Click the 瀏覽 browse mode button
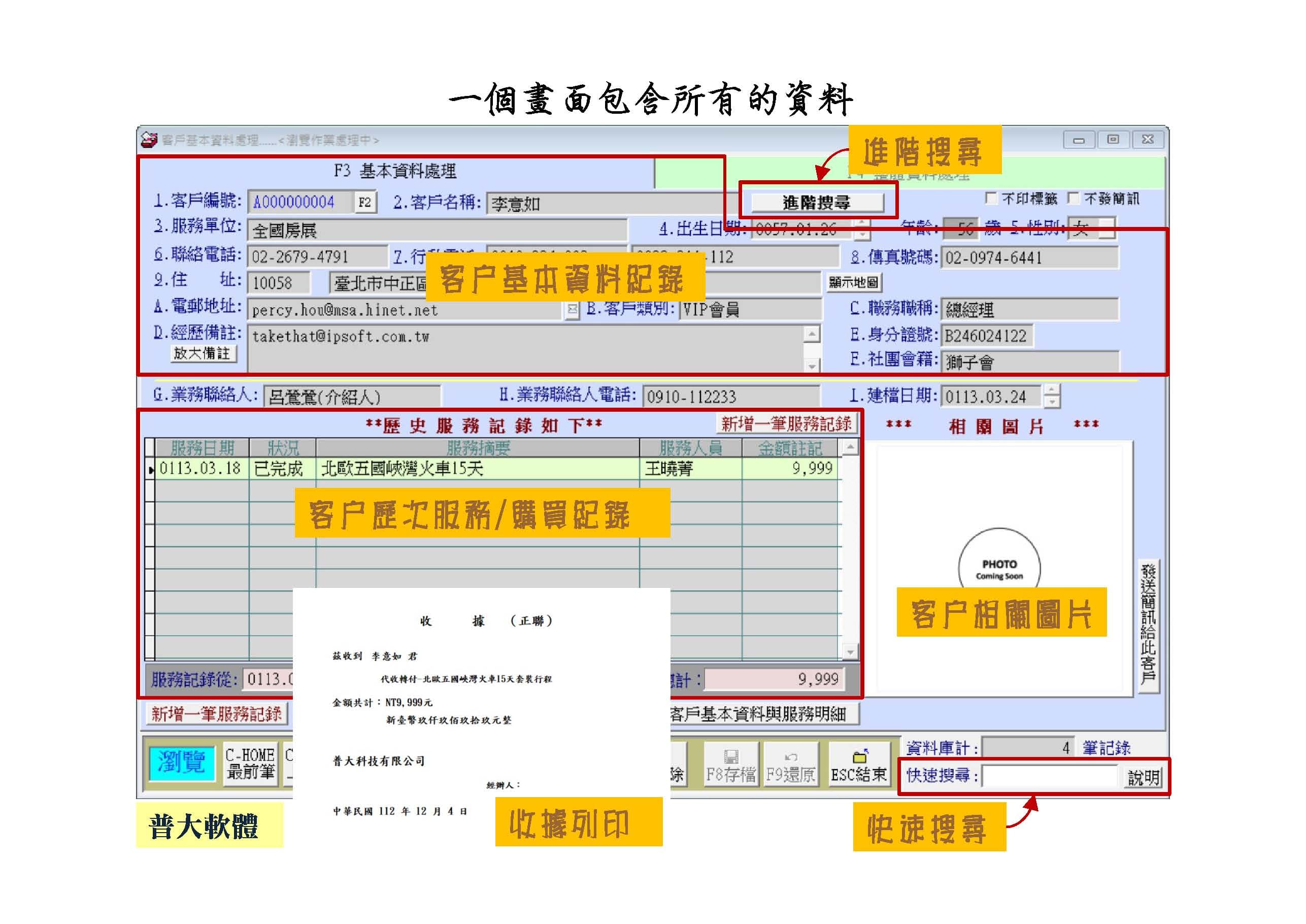This screenshot has height=924, width=1306. click(x=182, y=763)
